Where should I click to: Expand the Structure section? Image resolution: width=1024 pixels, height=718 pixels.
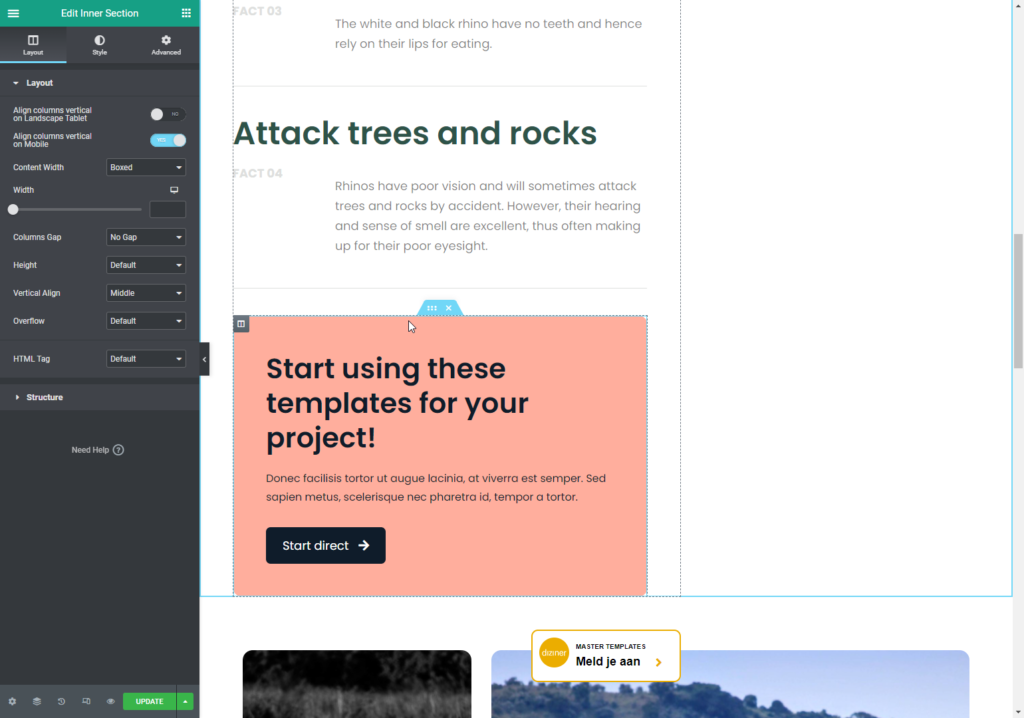pyautogui.click(x=44, y=397)
